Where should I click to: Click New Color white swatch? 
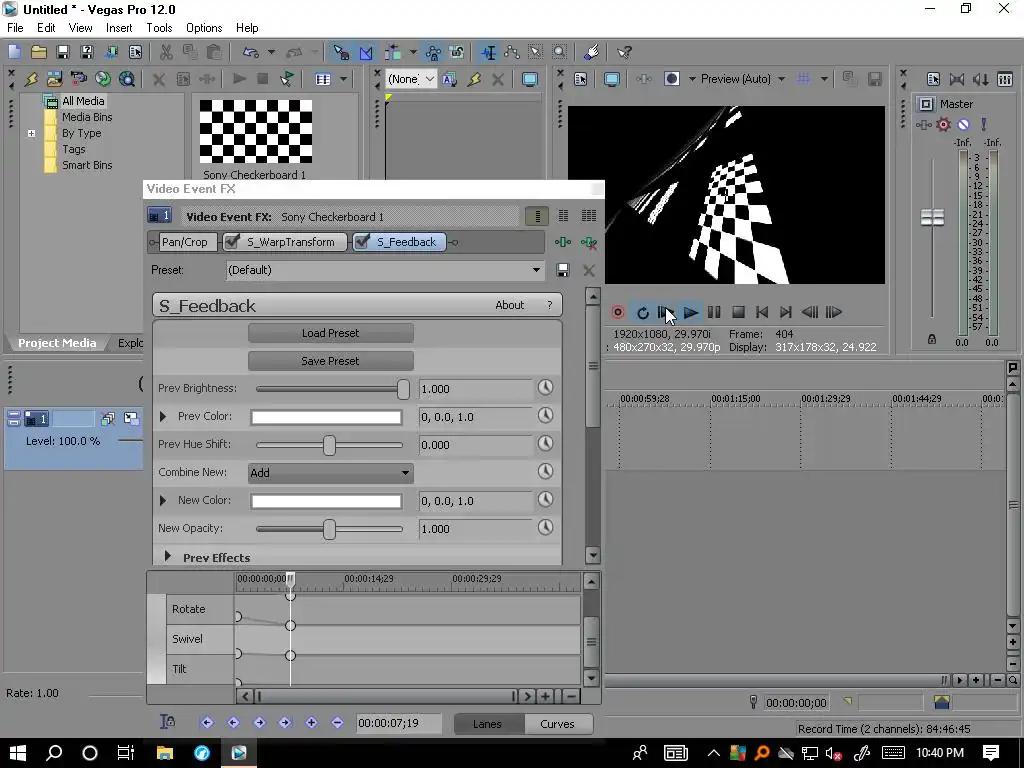click(326, 501)
